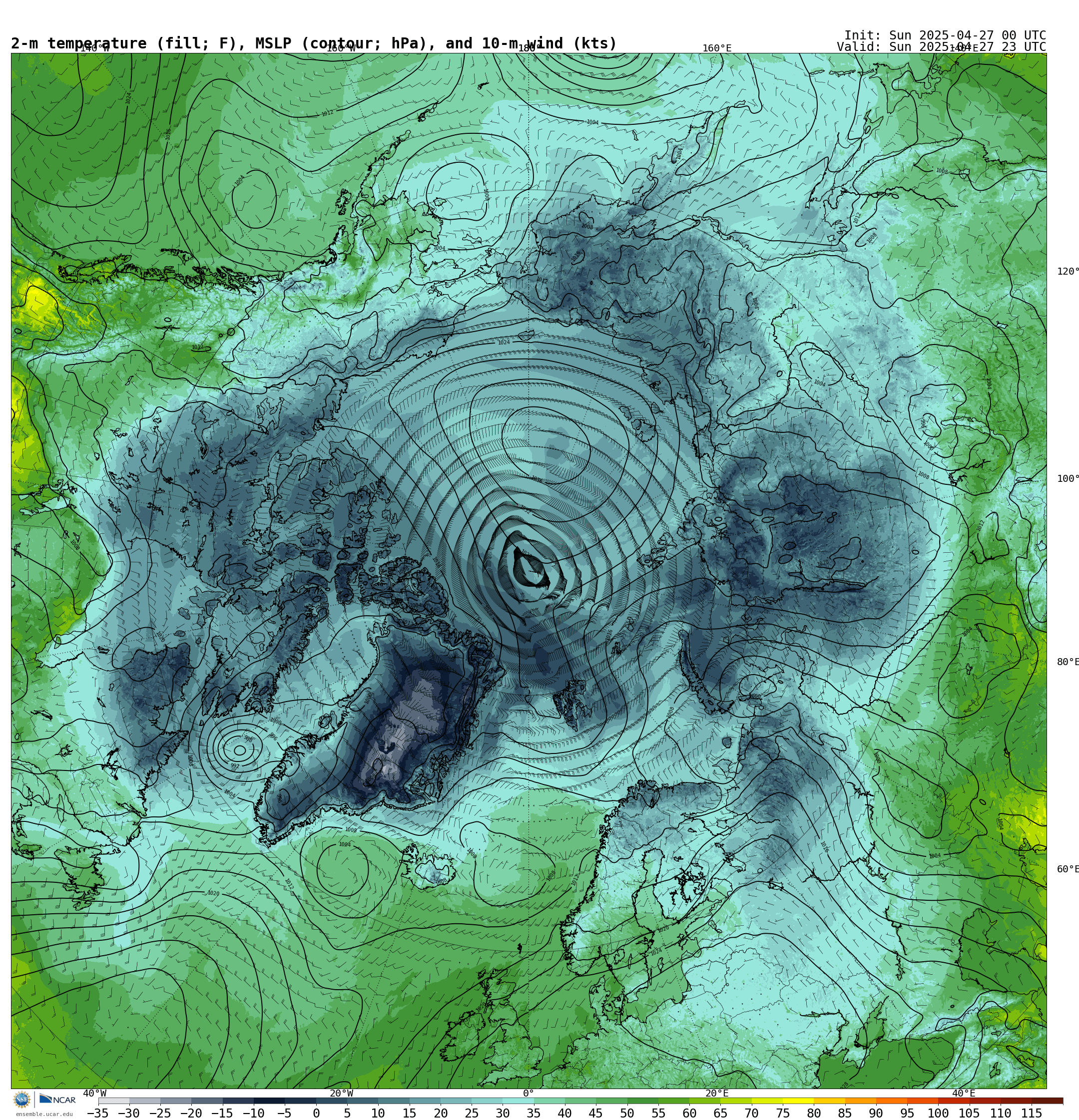
Task: Pick the 95 to 100 red-orange colorbar swatch
Action: click(922, 1101)
